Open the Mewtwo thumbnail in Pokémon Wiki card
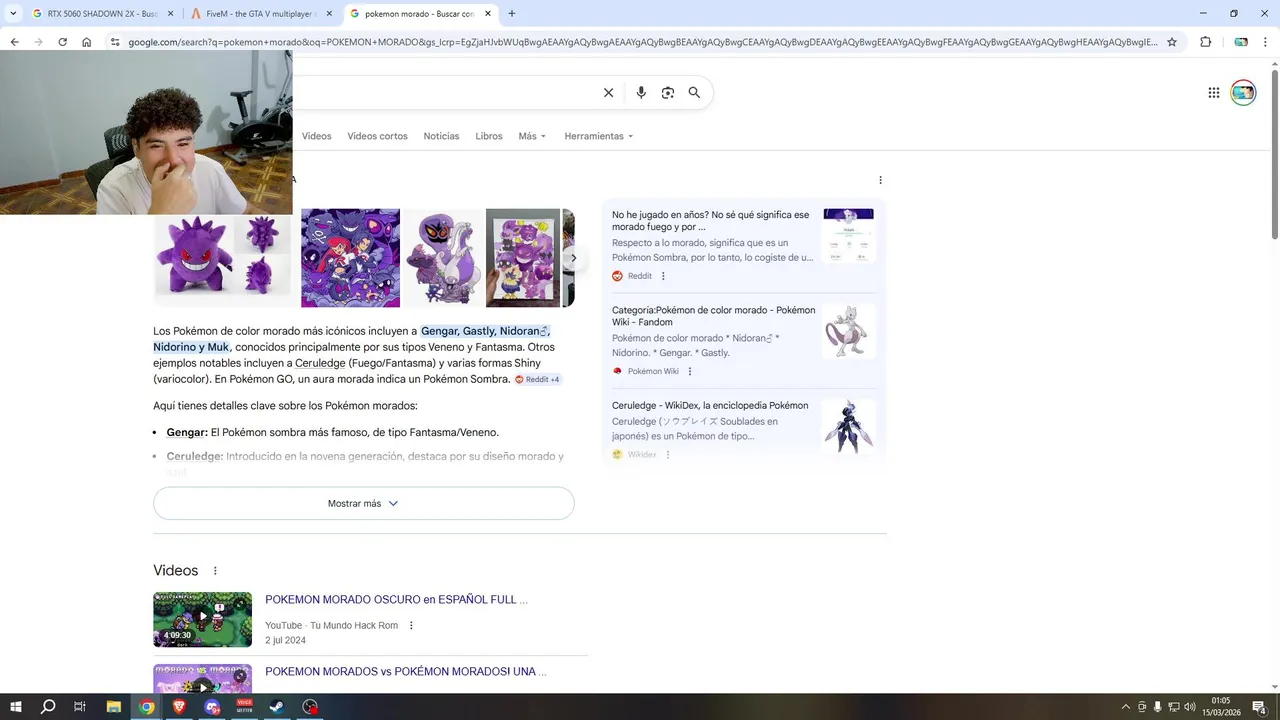 coord(848,331)
